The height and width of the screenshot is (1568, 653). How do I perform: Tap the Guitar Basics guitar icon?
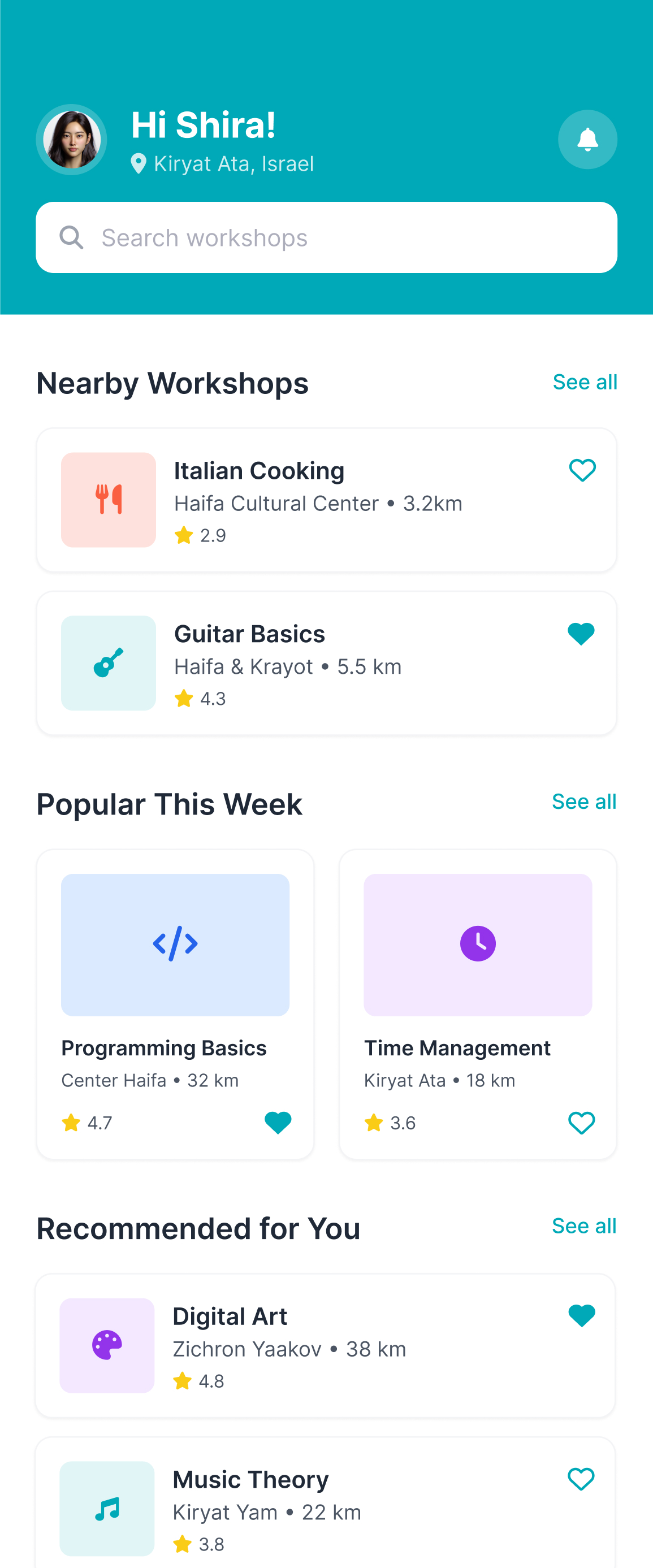[x=109, y=663]
